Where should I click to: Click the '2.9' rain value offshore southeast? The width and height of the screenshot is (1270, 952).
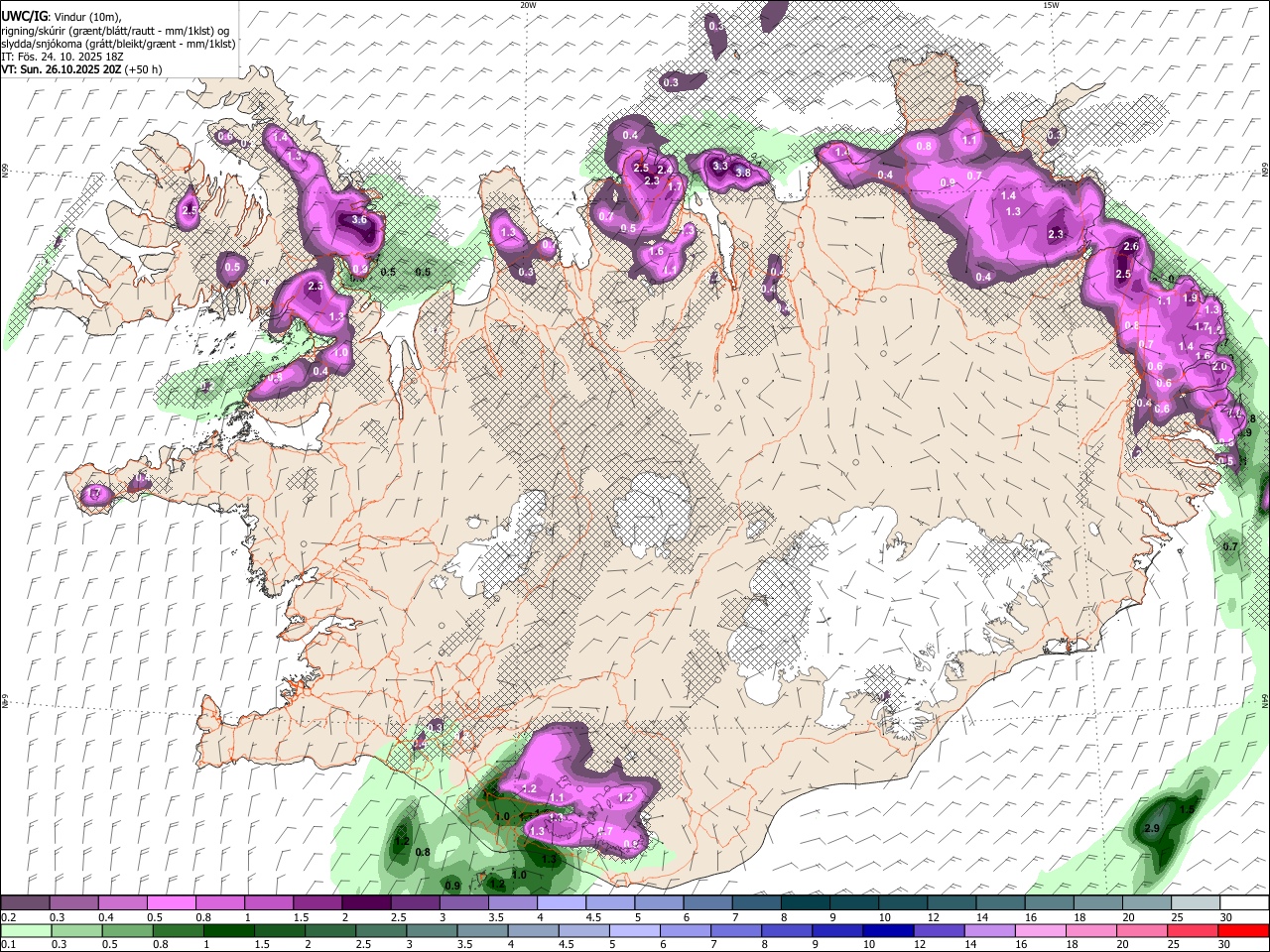tap(1152, 829)
